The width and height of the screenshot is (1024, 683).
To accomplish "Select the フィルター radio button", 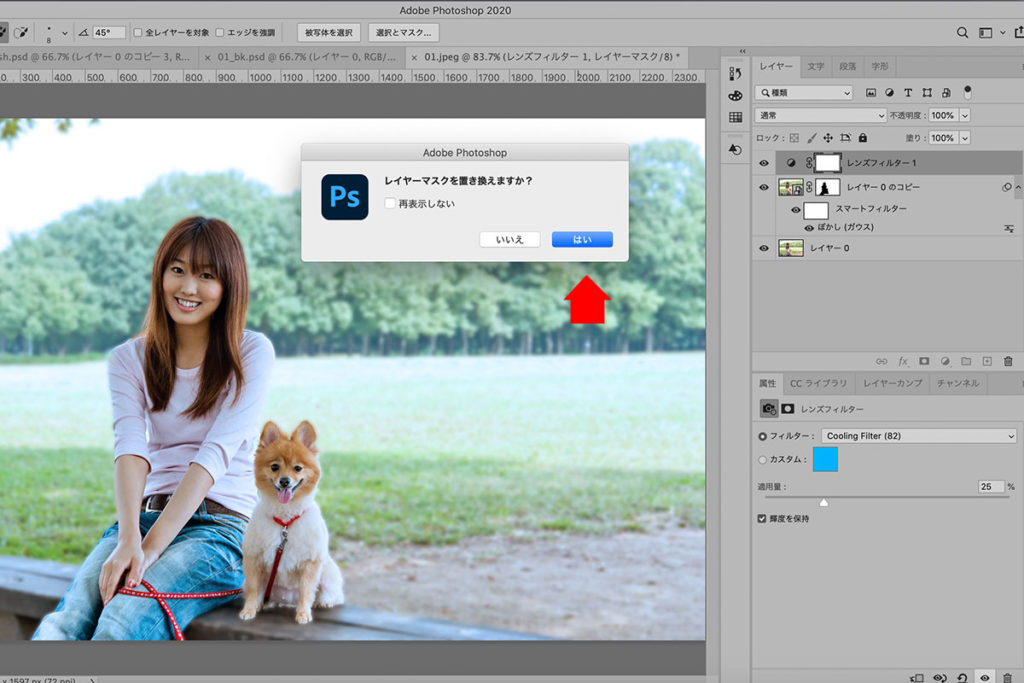I will point(762,436).
